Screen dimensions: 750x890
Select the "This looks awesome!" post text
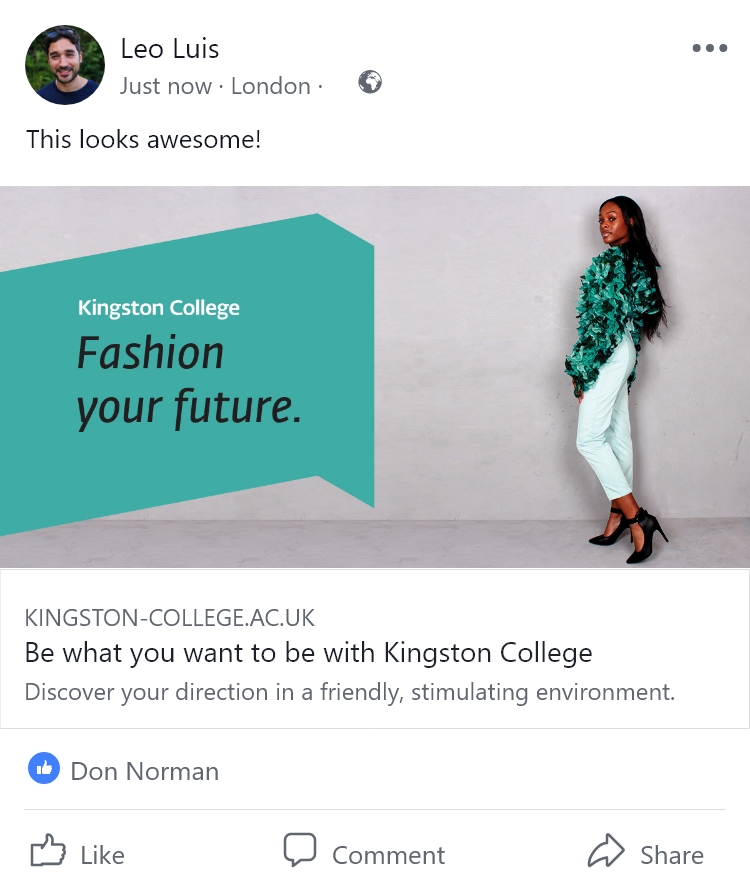point(143,139)
